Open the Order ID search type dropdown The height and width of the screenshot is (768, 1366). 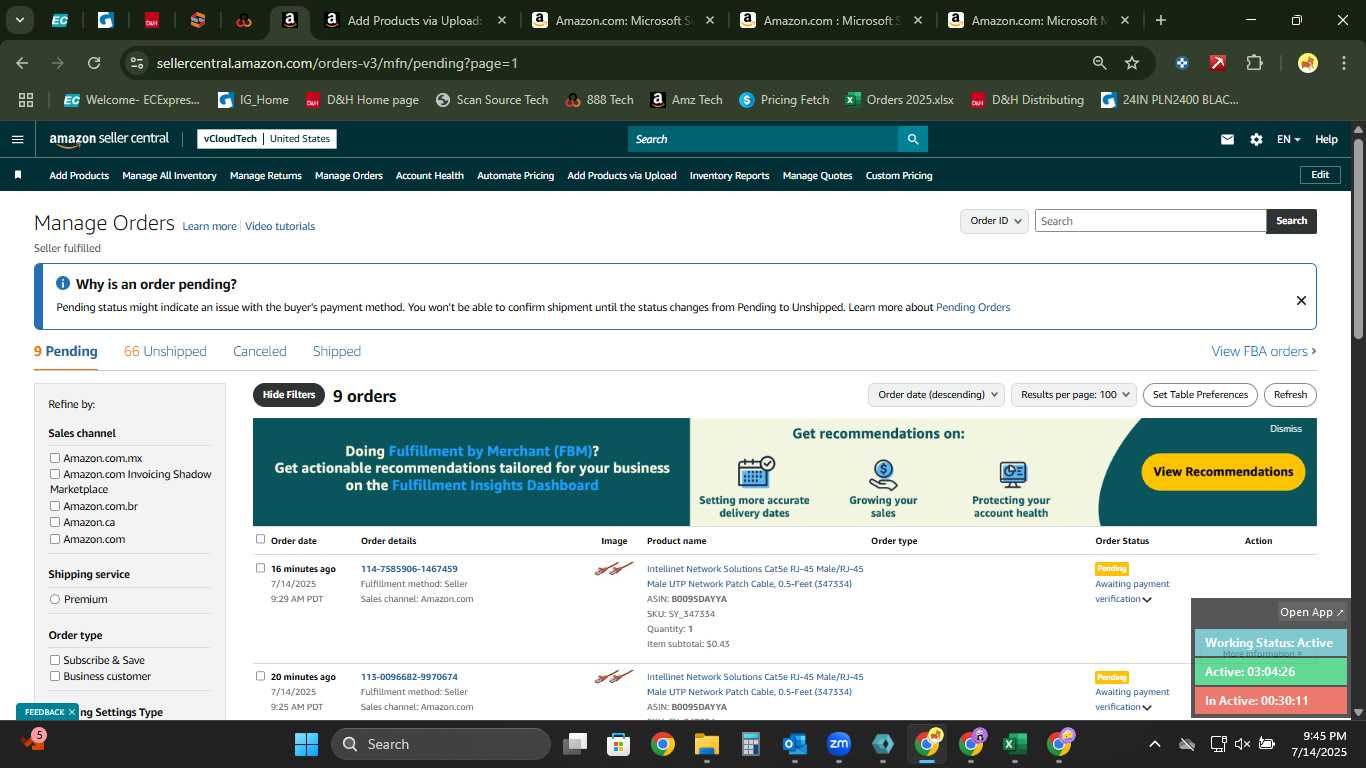pos(994,221)
